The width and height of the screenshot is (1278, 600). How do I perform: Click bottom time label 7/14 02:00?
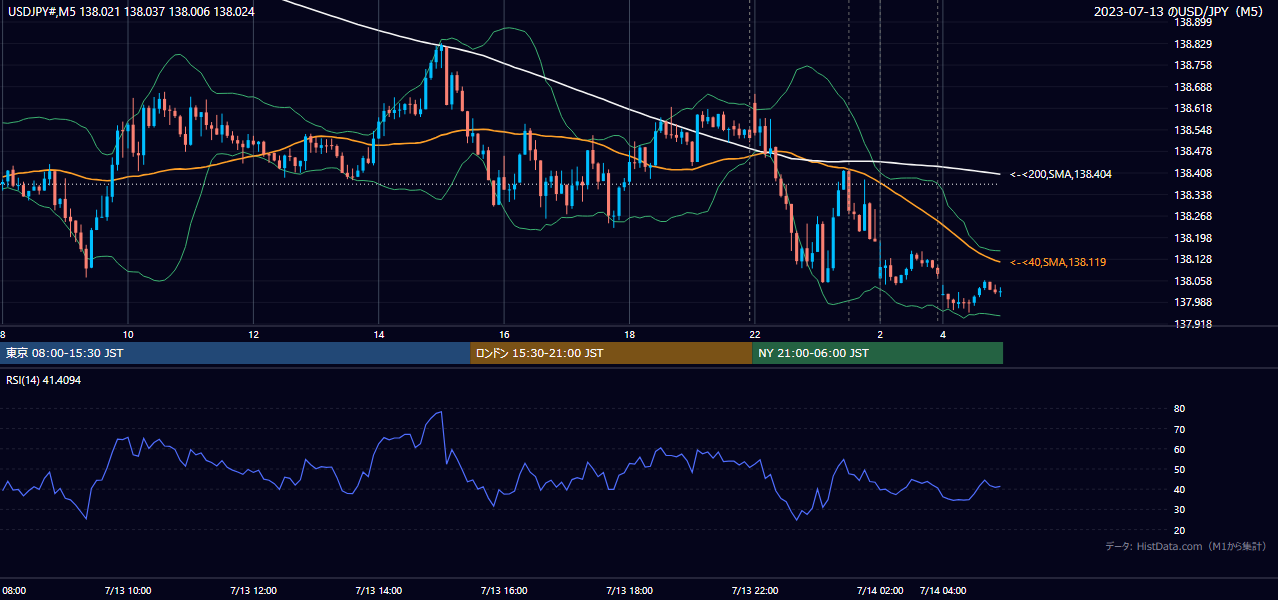point(881,590)
